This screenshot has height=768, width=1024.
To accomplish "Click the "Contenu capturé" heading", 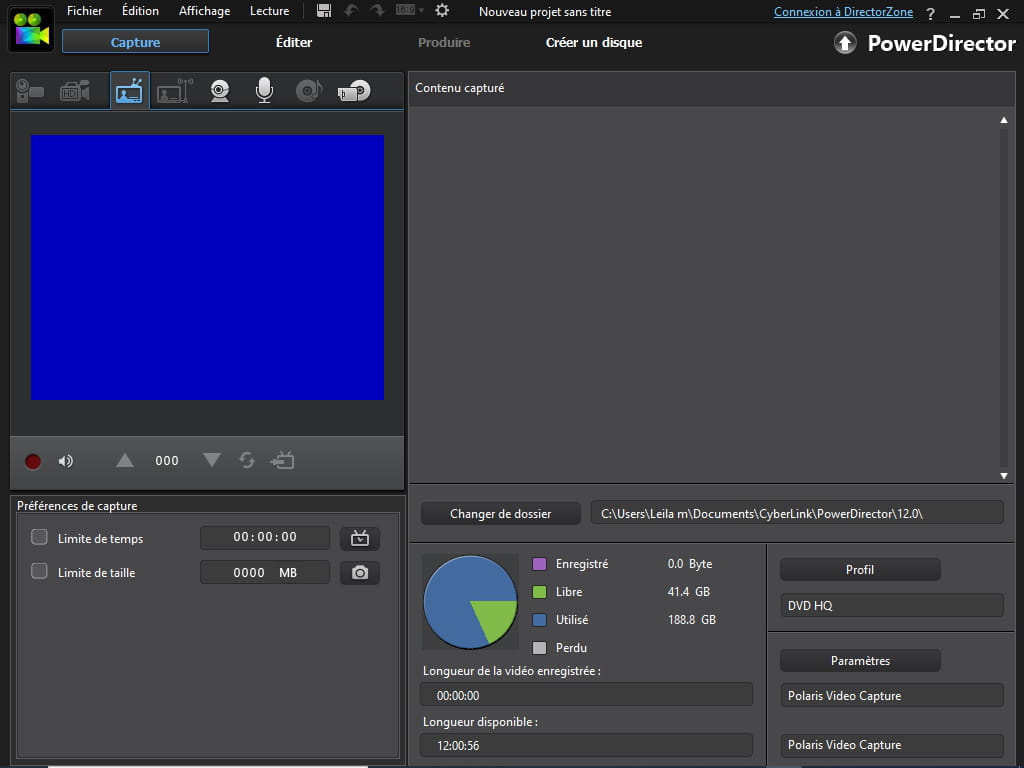I will point(460,88).
